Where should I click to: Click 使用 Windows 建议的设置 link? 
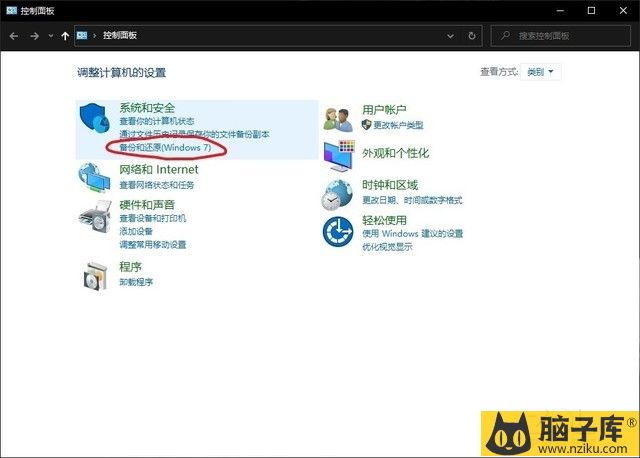coord(413,233)
